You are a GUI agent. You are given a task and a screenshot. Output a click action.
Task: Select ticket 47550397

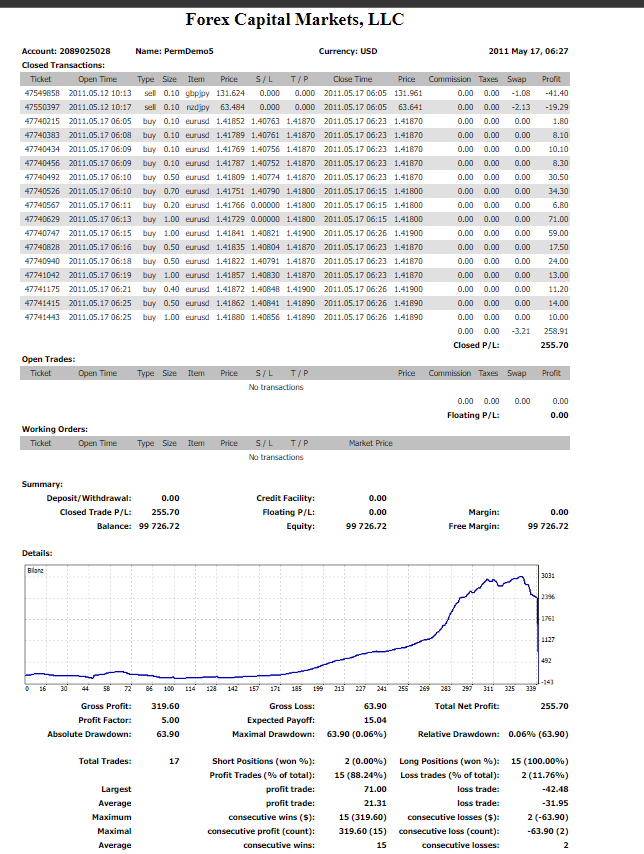click(x=42, y=107)
